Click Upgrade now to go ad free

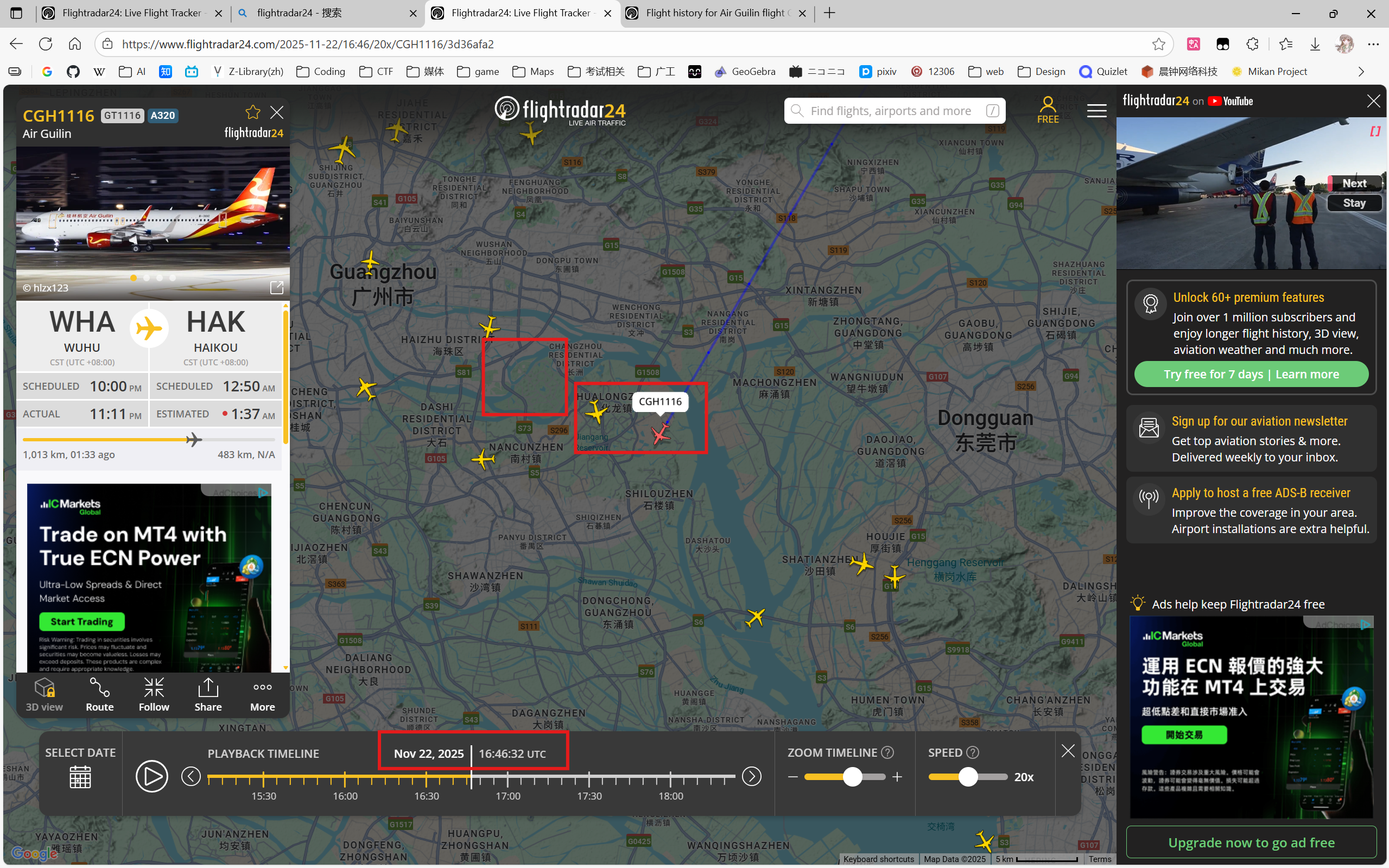[x=1251, y=842]
